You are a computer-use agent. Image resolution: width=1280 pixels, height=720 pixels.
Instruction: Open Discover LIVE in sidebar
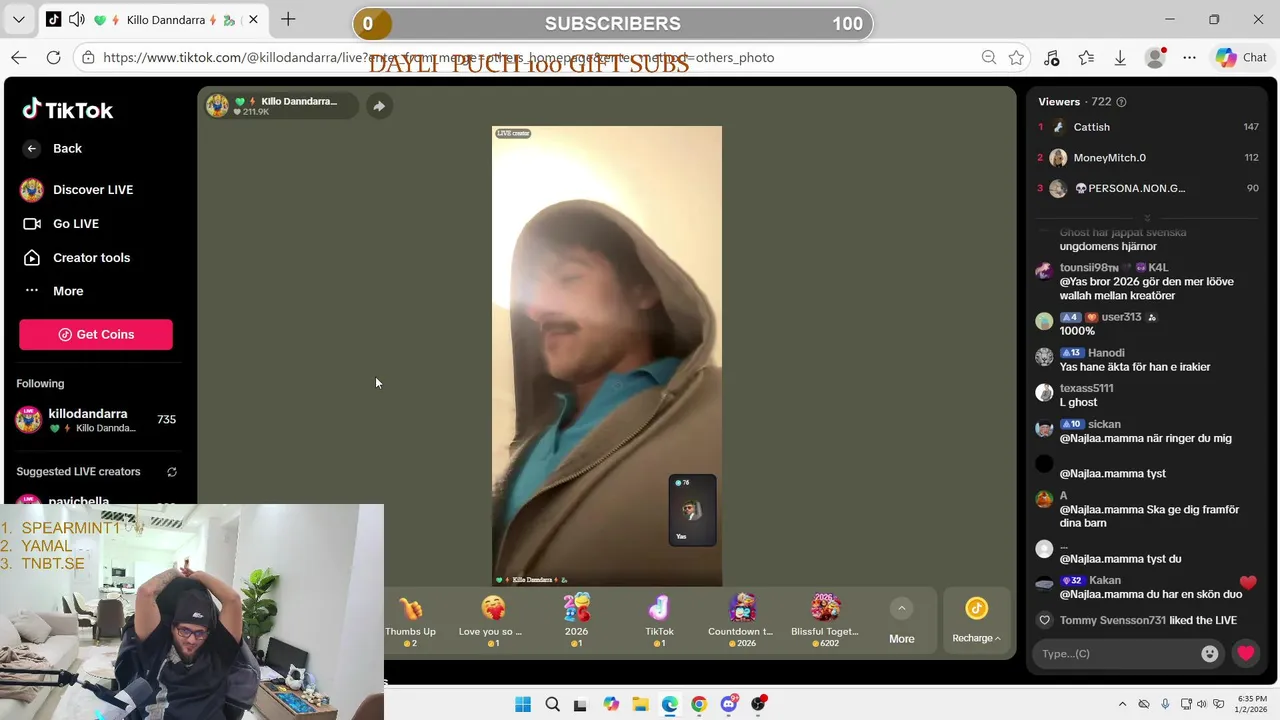[x=77, y=190]
